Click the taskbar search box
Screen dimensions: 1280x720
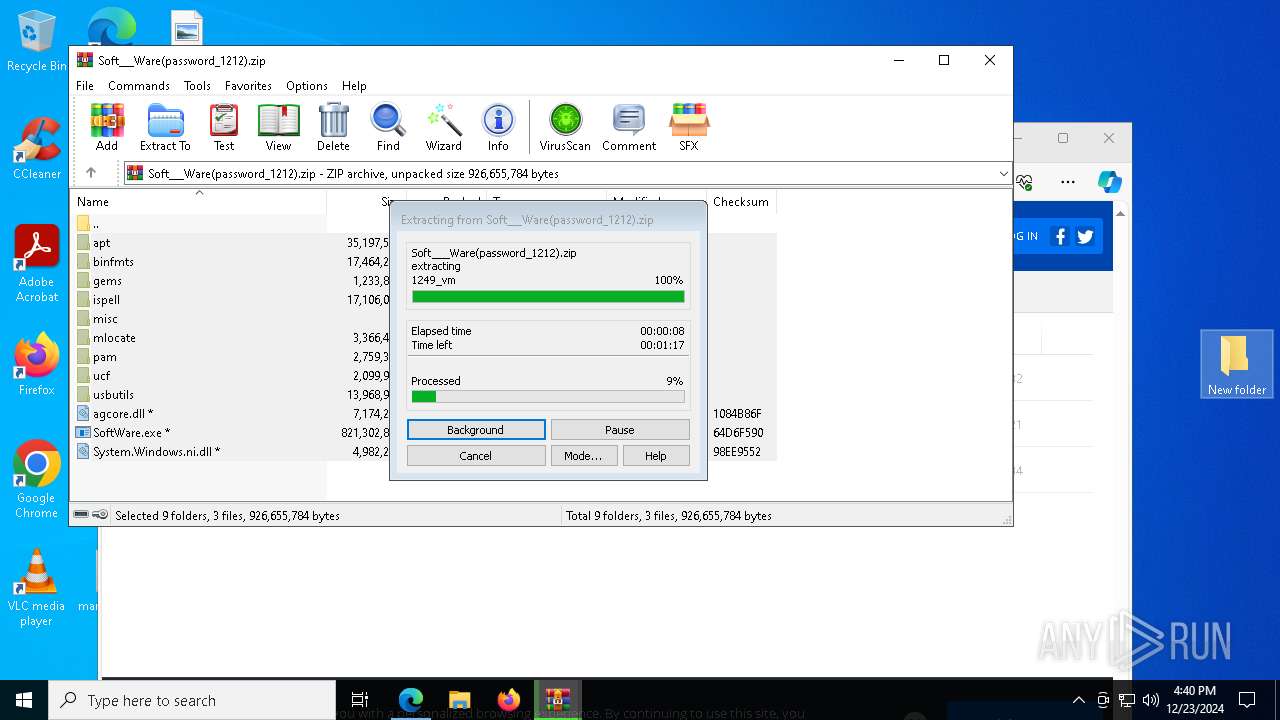coord(192,700)
